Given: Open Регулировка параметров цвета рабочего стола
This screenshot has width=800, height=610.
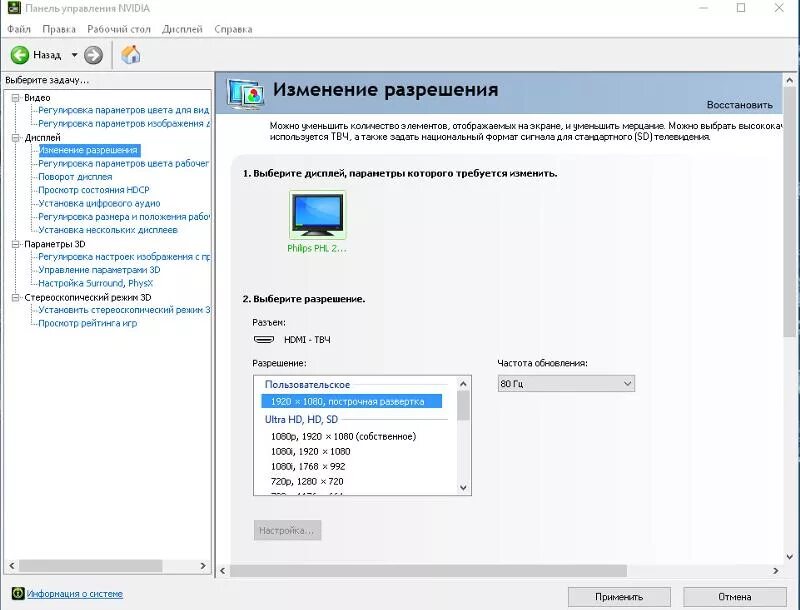Looking at the screenshot, I should coord(123,163).
